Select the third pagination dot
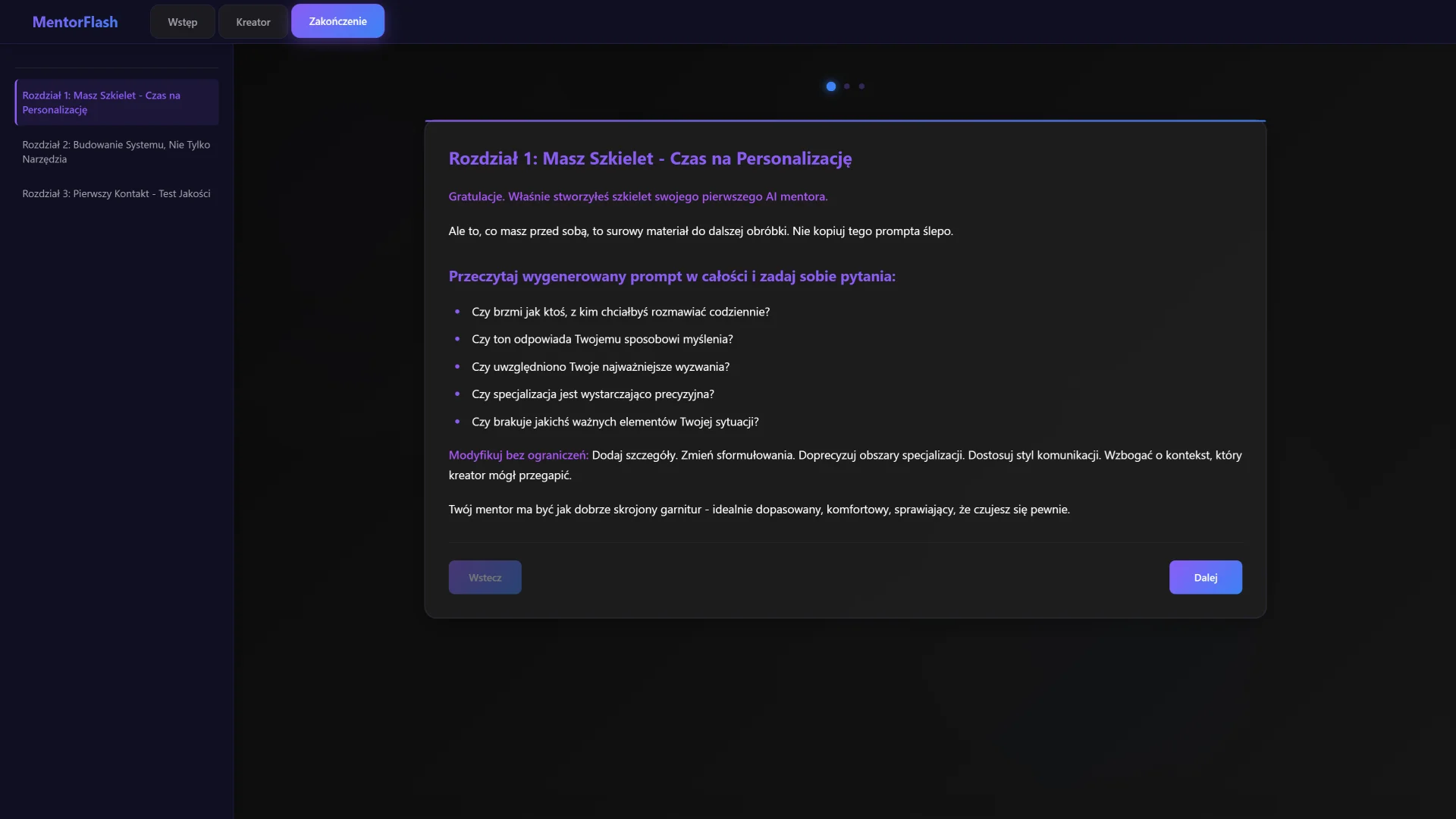 [x=861, y=86]
